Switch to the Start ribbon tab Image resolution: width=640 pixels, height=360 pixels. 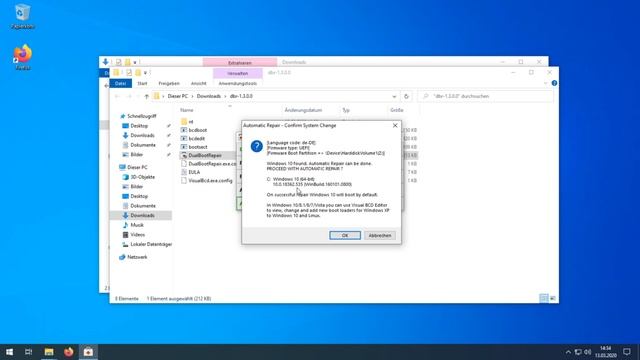142,84
